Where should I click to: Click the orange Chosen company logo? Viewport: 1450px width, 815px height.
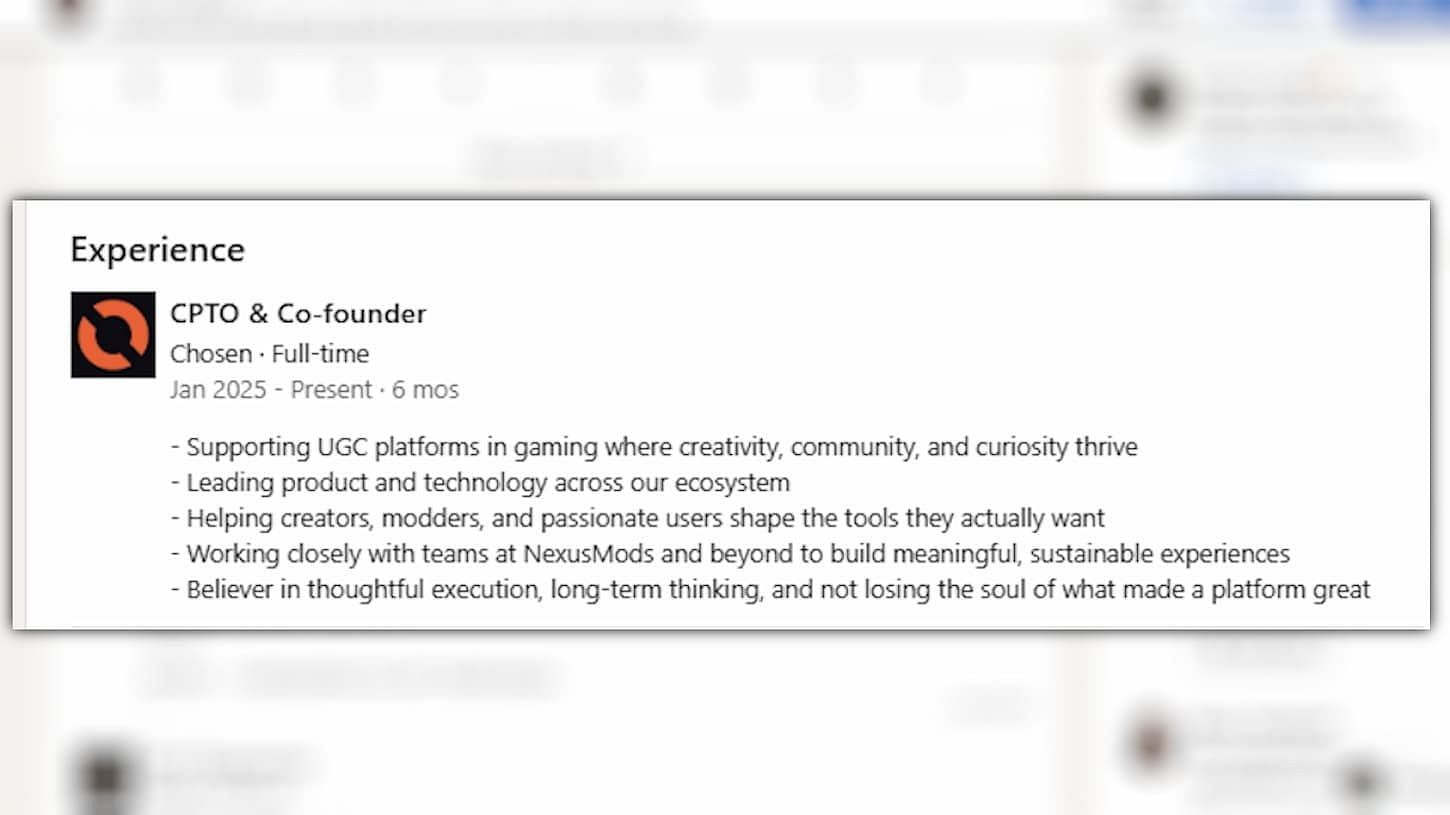(x=113, y=335)
